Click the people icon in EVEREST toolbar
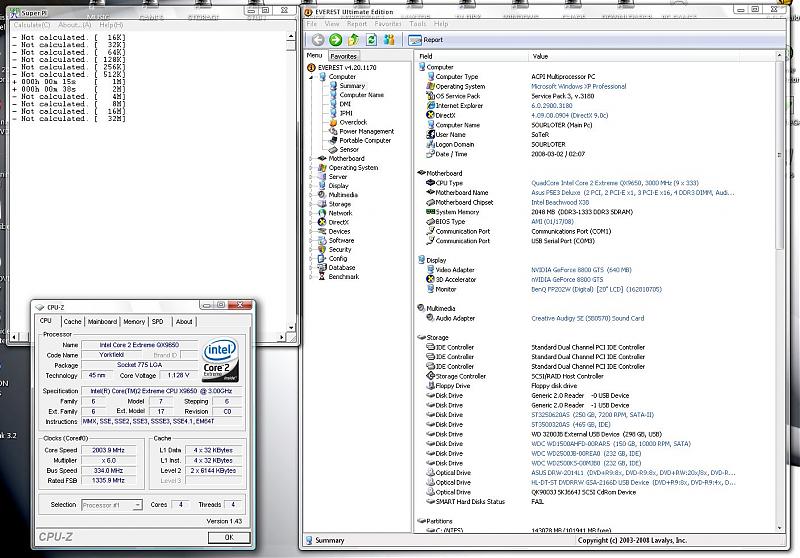This screenshot has width=800, height=558. [389, 40]
